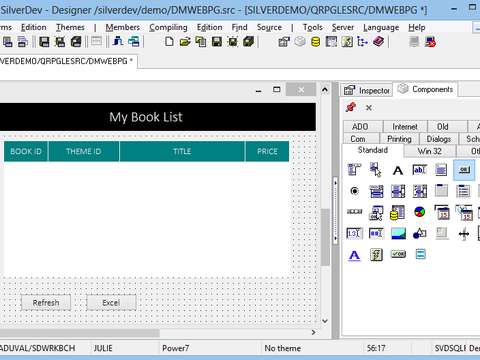Select the RadioGroup component icon
Viewport: 480px width, 360px height.
463,191
